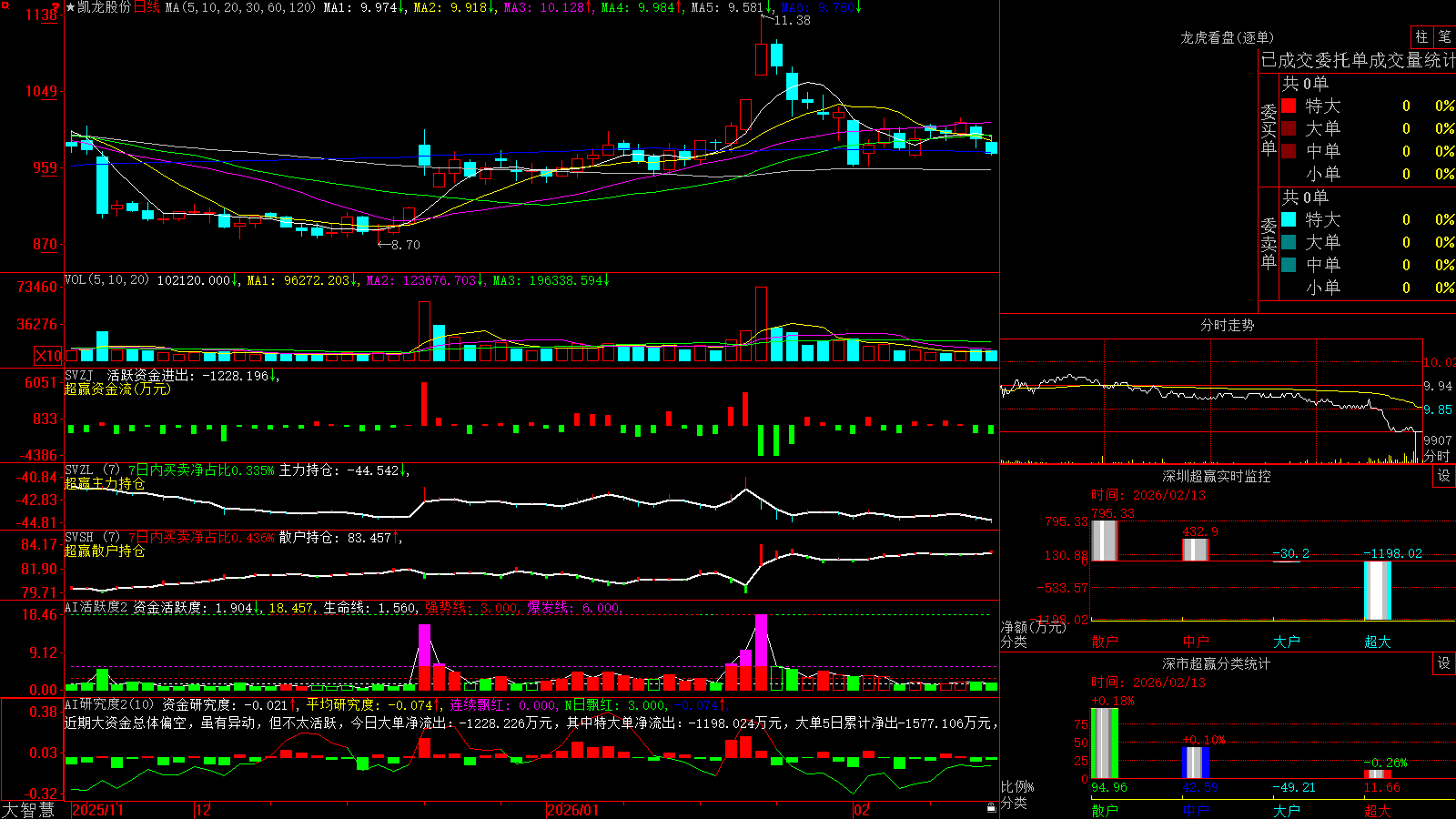Click the 超赢资金流(万元) label
The image size is (1456, 819).
[x=117, y=389]
